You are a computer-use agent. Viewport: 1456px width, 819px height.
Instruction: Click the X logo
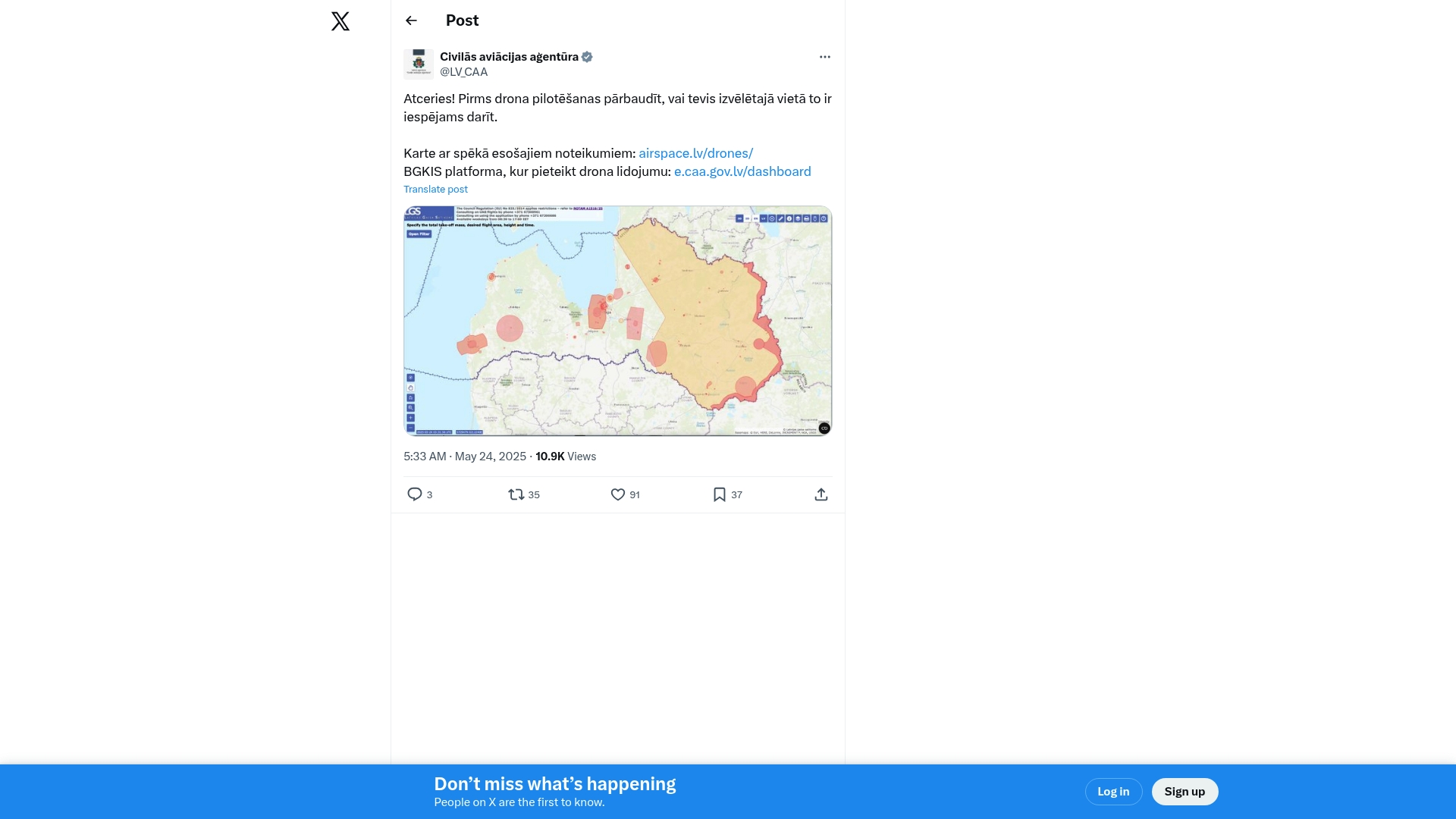tap(340, 21)
